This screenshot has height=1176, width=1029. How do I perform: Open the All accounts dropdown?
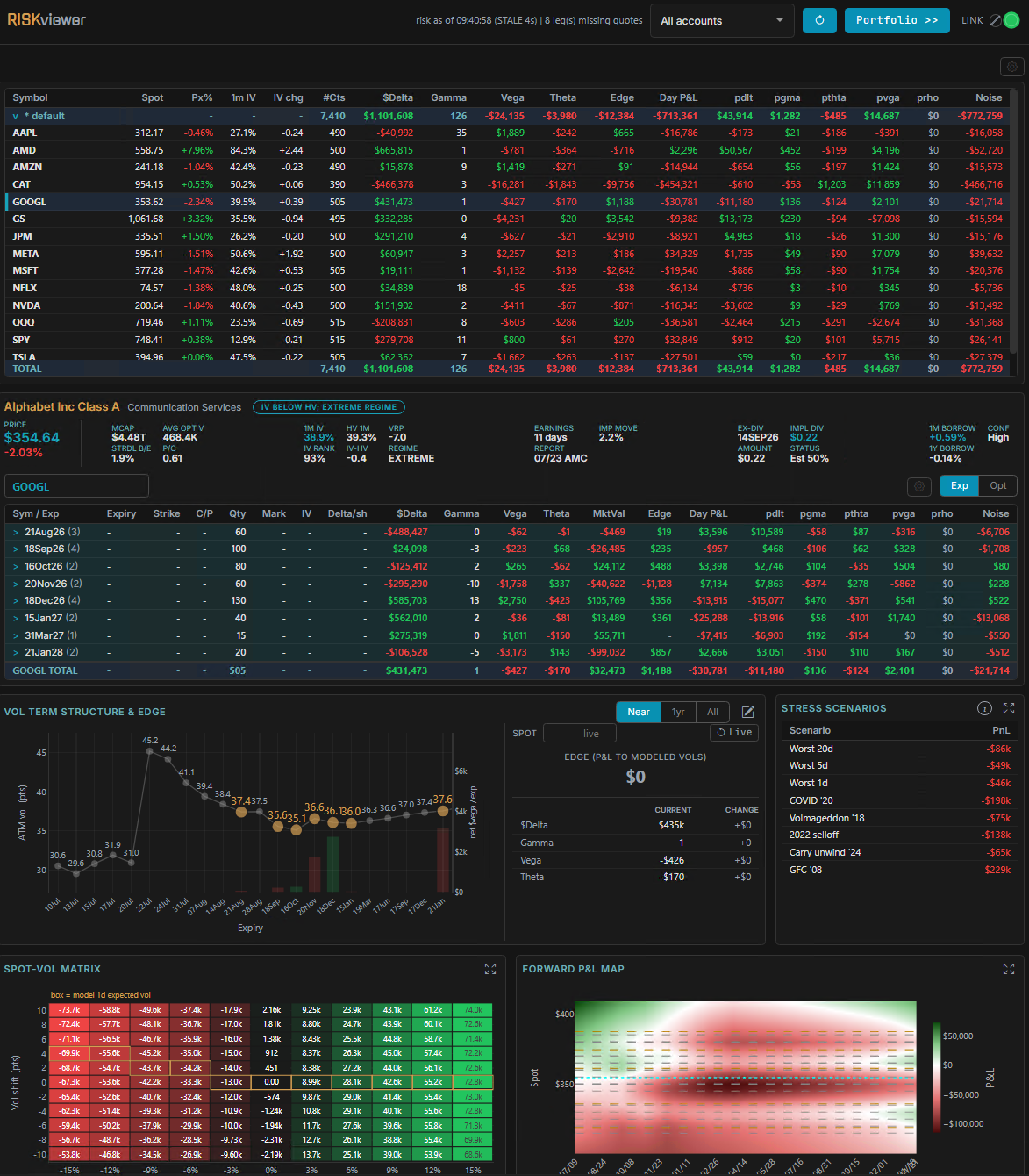pos(722,20)
